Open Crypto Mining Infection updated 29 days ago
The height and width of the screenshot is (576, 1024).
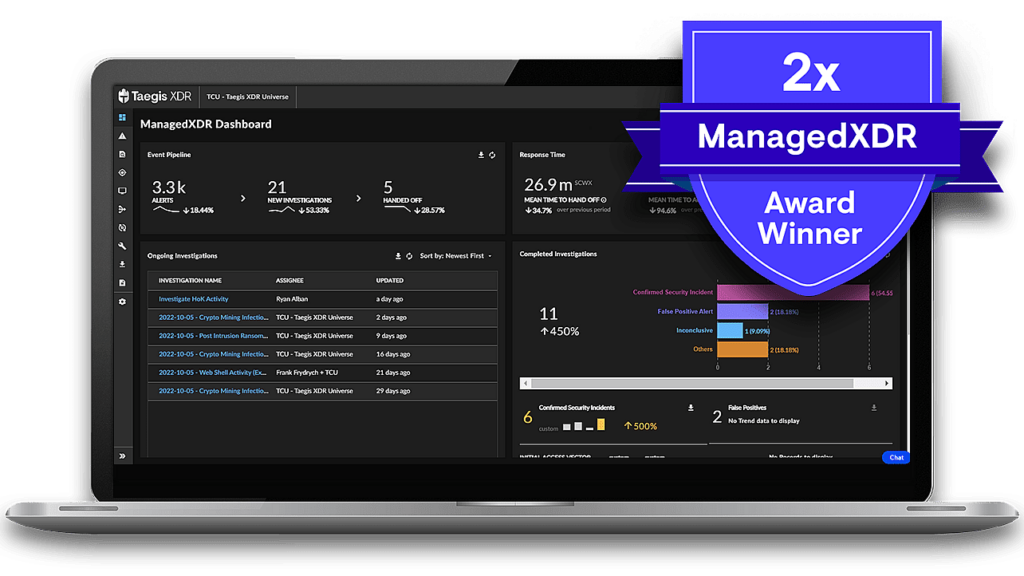pyautogui.click(x=214, y=391)
